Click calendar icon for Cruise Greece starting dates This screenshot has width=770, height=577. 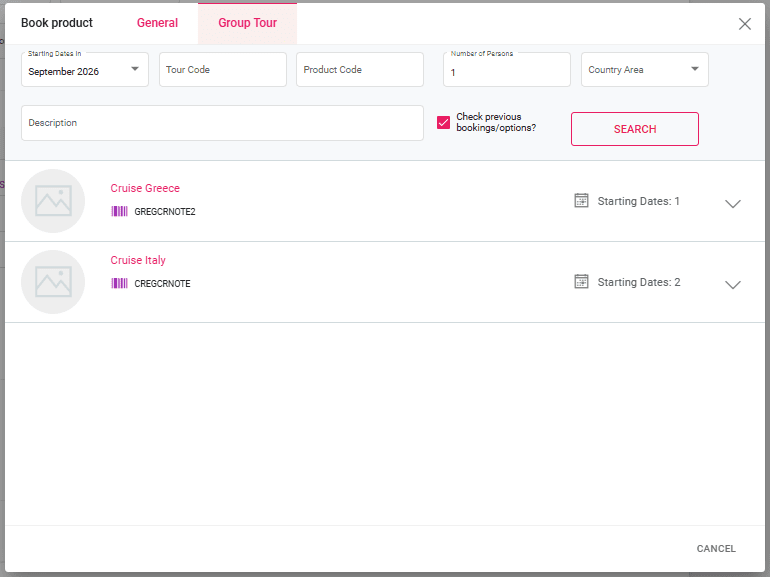581,201
